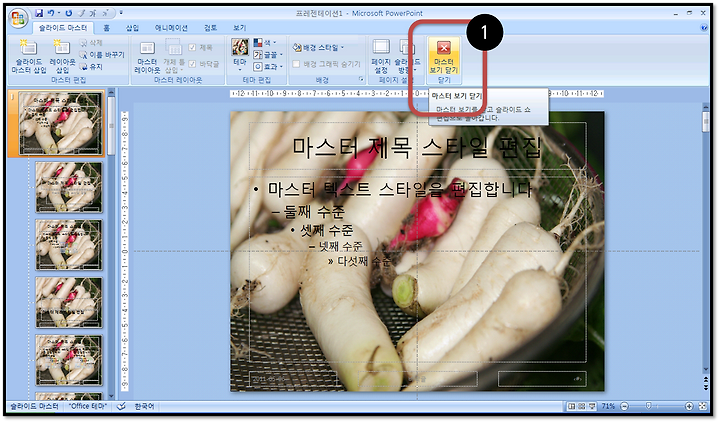Viewport: 720px width, 423px height.
Task: Open the 보기 tab
Action: point(240,28)
